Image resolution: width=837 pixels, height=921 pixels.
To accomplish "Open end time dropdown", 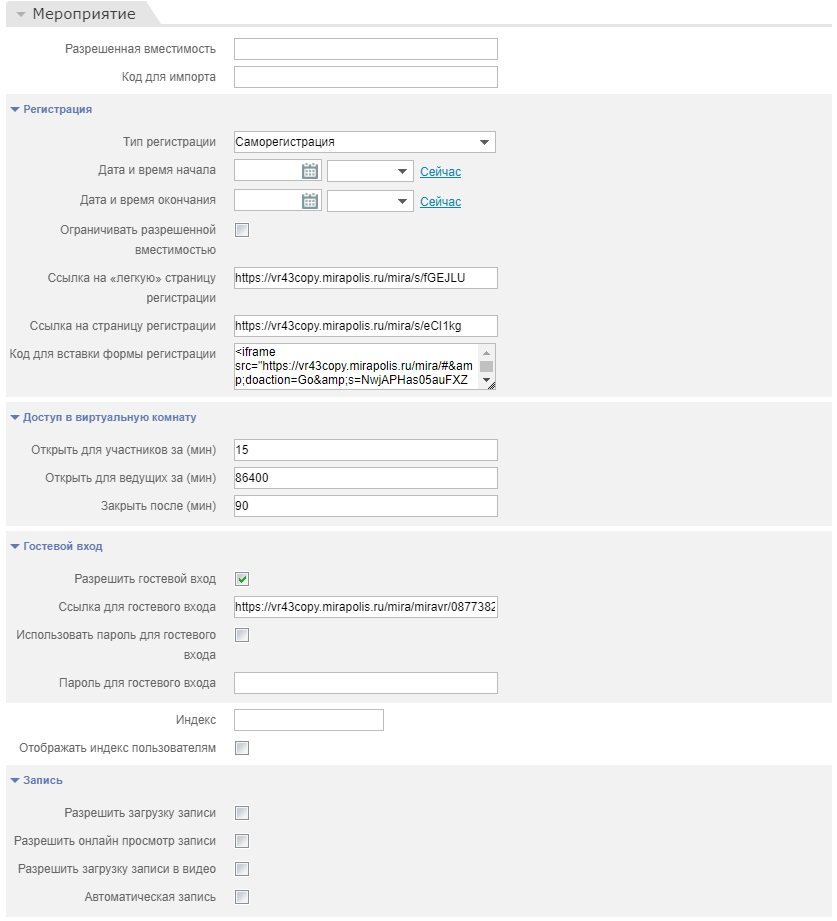I will pos(371,201).
